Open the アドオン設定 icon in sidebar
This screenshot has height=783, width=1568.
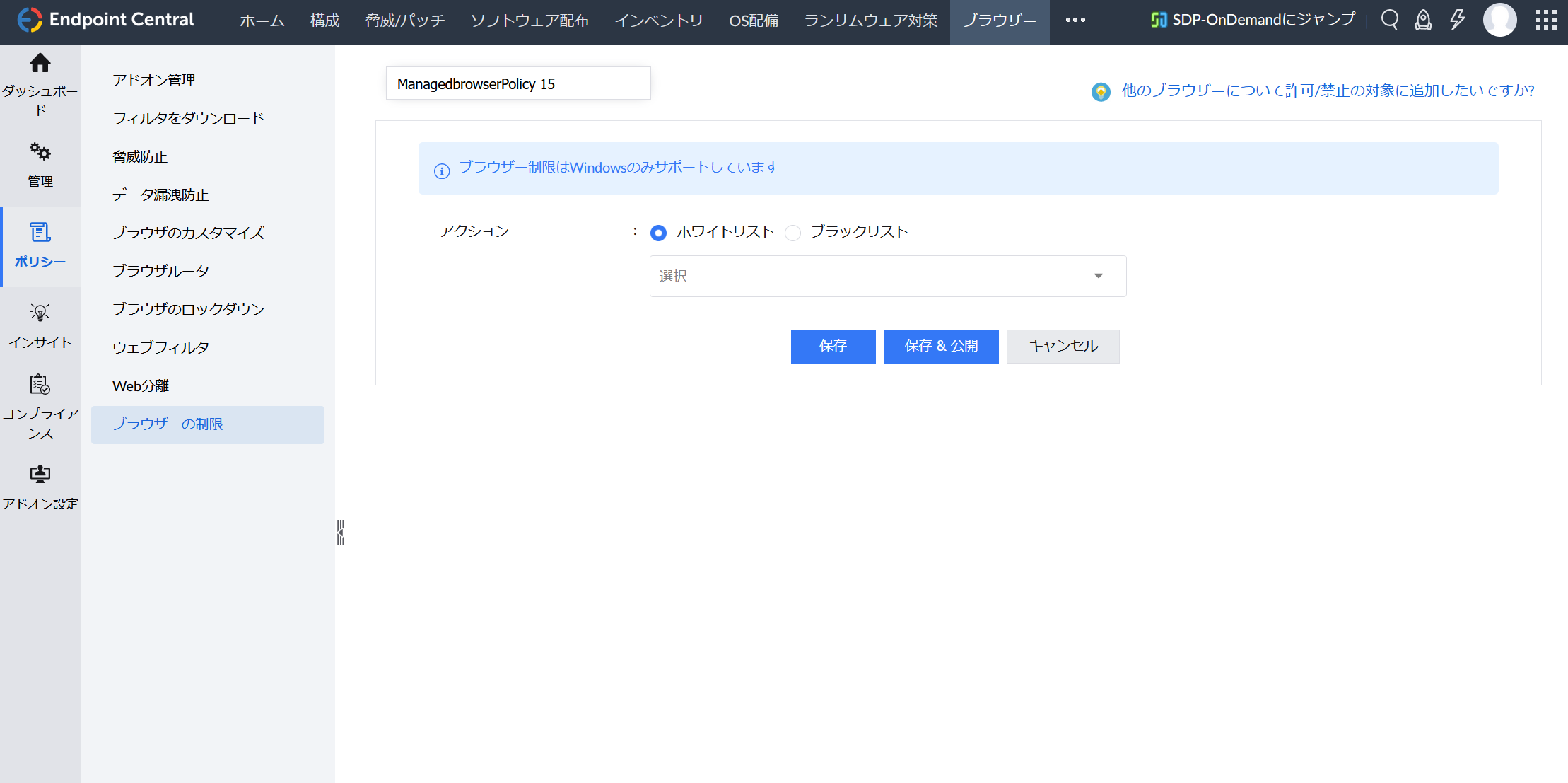40,474
